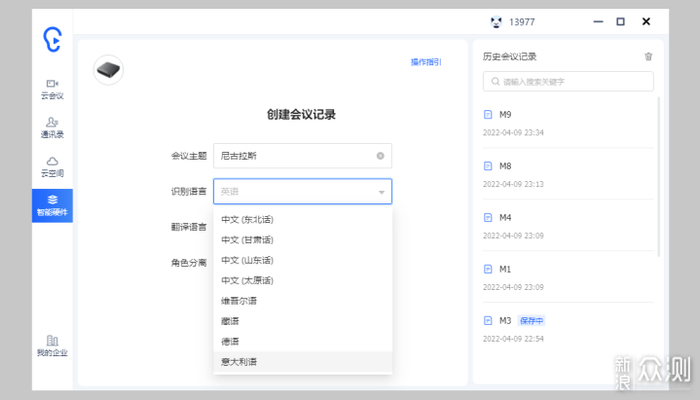Click the panda user avatar
700x400 pixels.
click(x=496, y=22)
